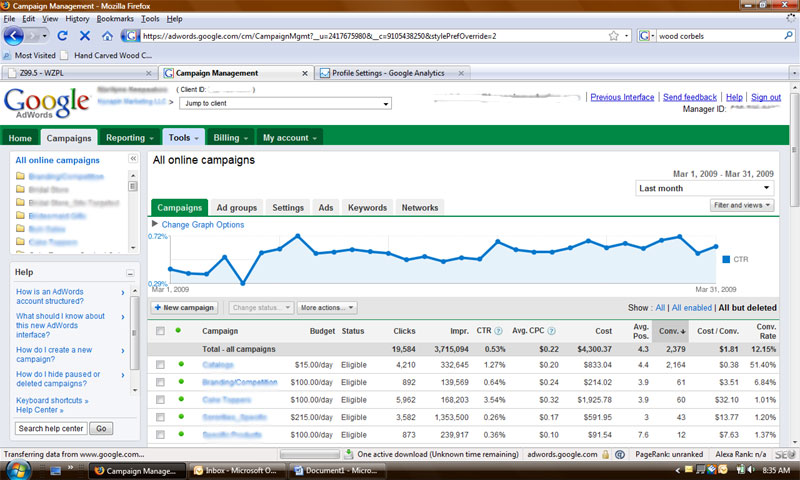Open the Last month date range dropdown

point(704,188)
